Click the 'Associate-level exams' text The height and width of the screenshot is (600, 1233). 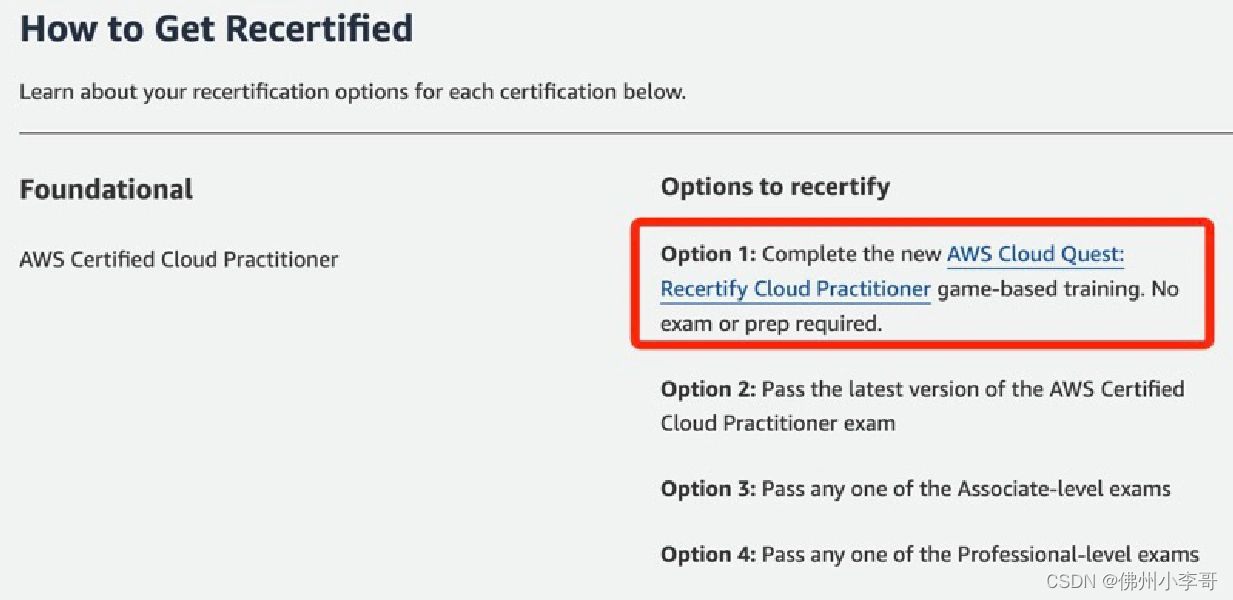click(x=1064, y=489)
